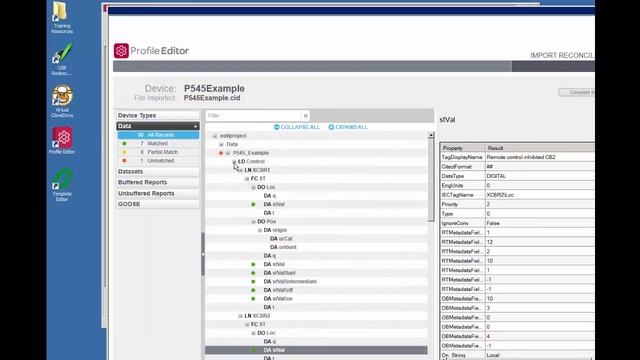Open the Datasets section
The height and width of the screenshot is (360, 640).
[158, 171]
